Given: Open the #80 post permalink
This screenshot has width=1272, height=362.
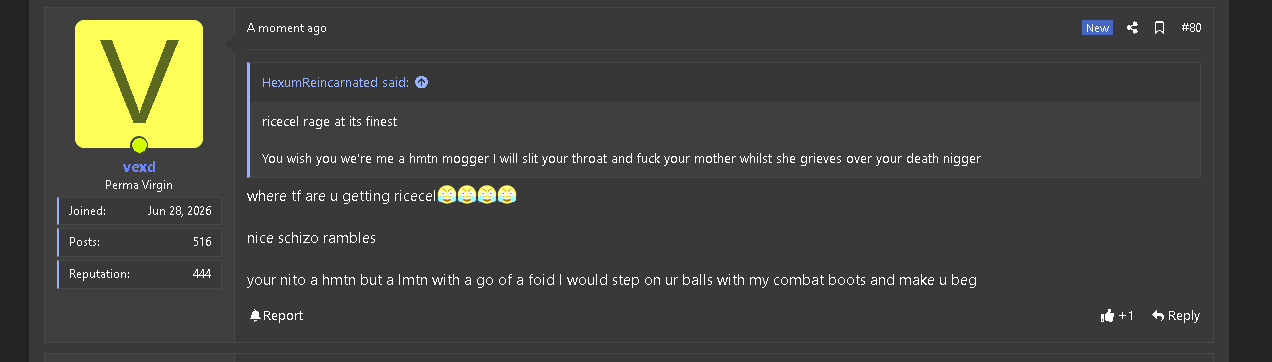Looking at the screenshot, I should (1191, 28).
